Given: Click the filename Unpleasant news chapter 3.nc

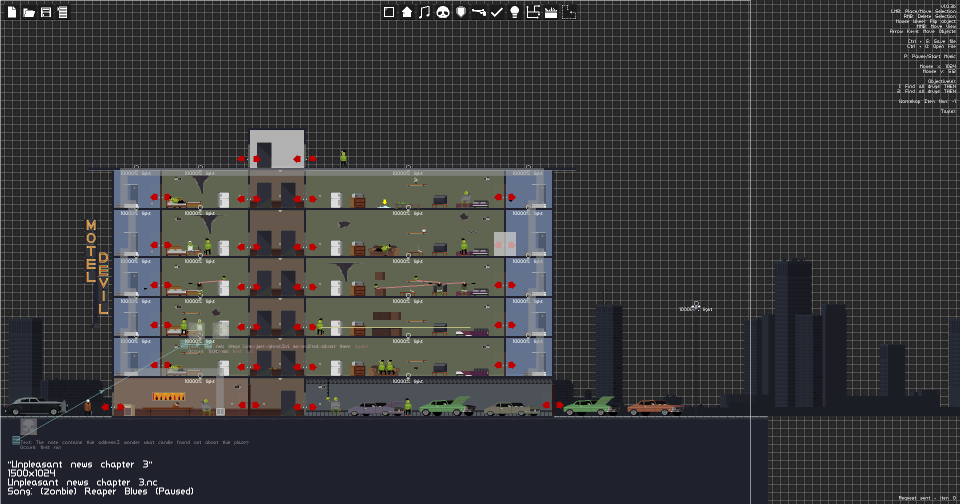Looking at the screenshot, I should 82,482.
